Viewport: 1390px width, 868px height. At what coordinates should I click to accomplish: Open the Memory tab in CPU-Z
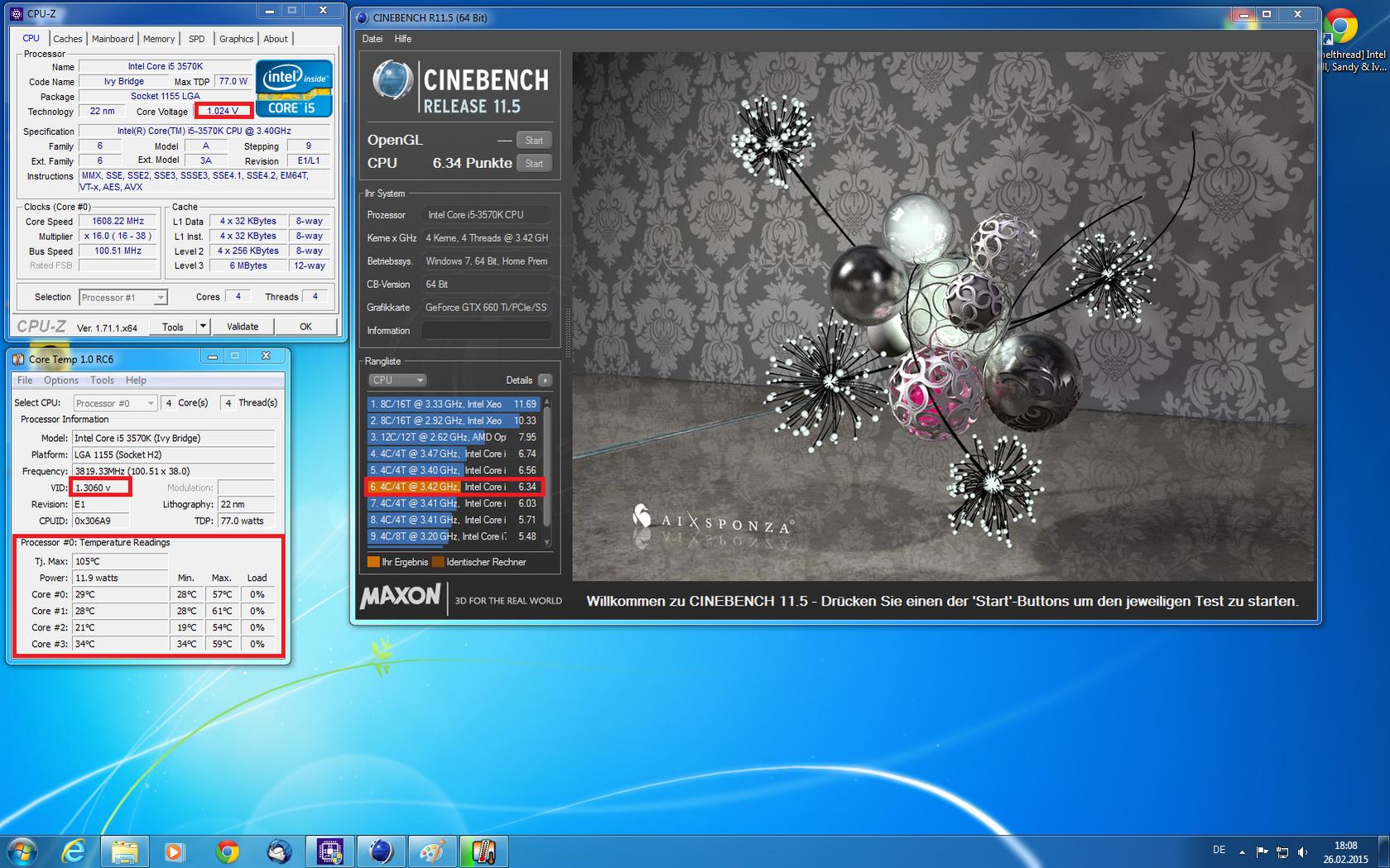(159, 39)
